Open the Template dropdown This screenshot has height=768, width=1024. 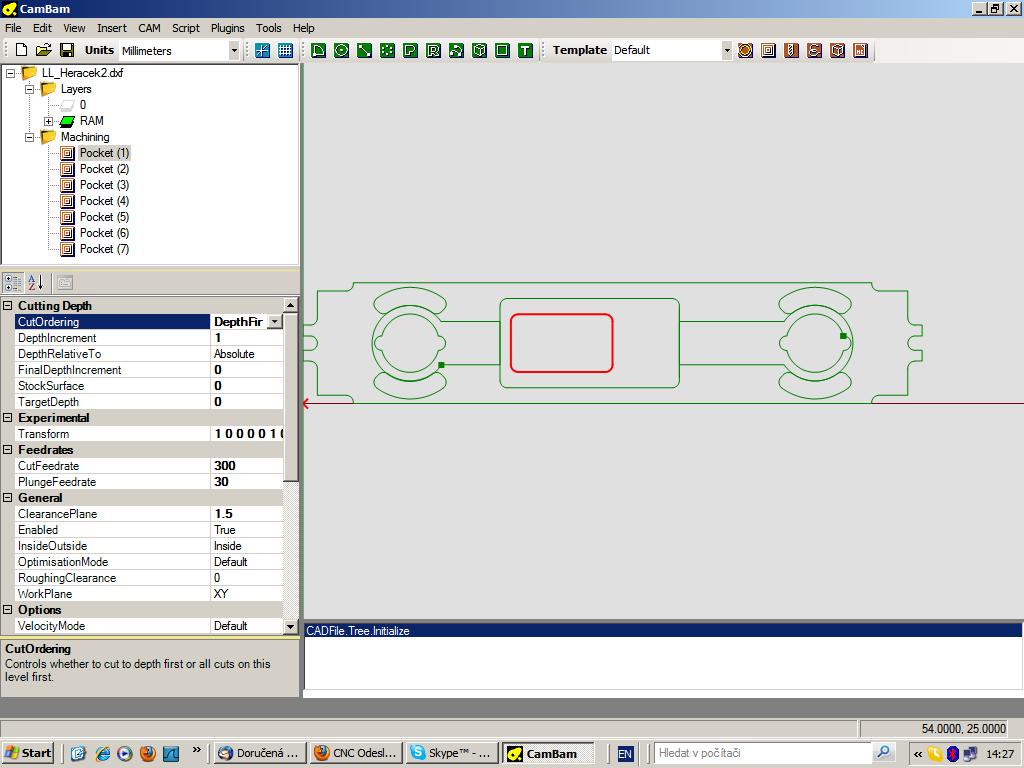(x=727, y=50)
